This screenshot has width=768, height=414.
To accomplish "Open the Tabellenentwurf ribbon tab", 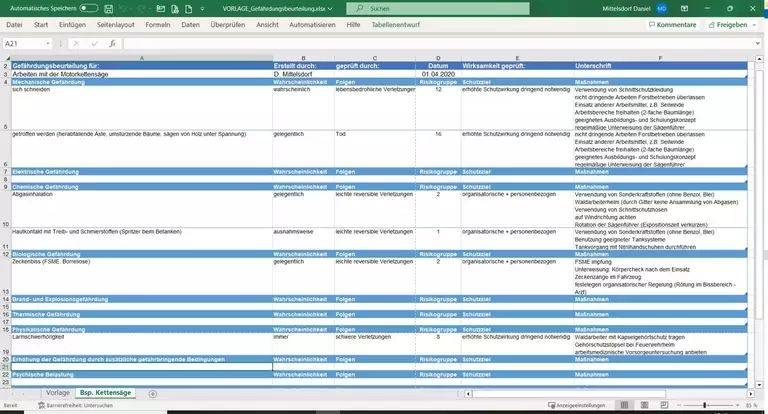I will (x=396, y=24).
